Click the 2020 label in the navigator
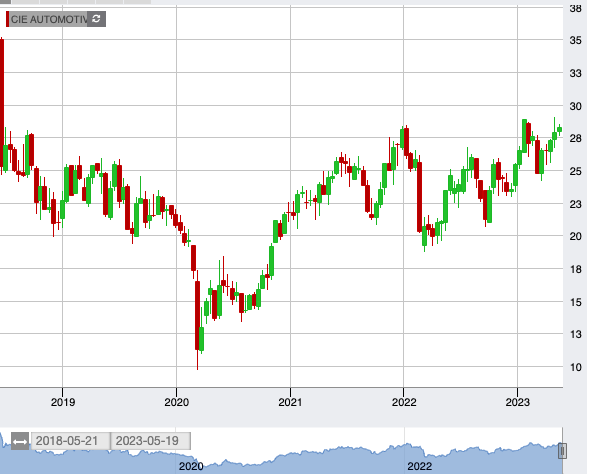This screenshot has width=590, height=474. (x=191, y=466)
